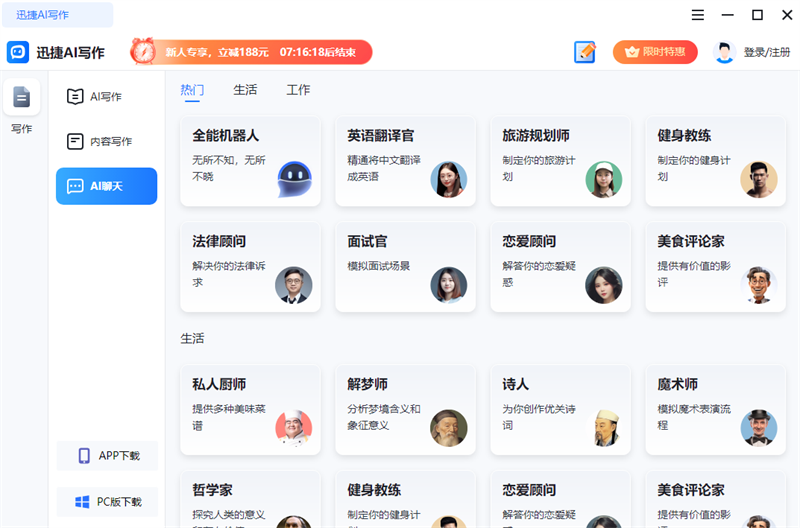The width and height of the screenshot is (800, 528).
Task: Click the 英语翻译官 avatar picture
Action: pyautogui.click(x=448, y=180)
